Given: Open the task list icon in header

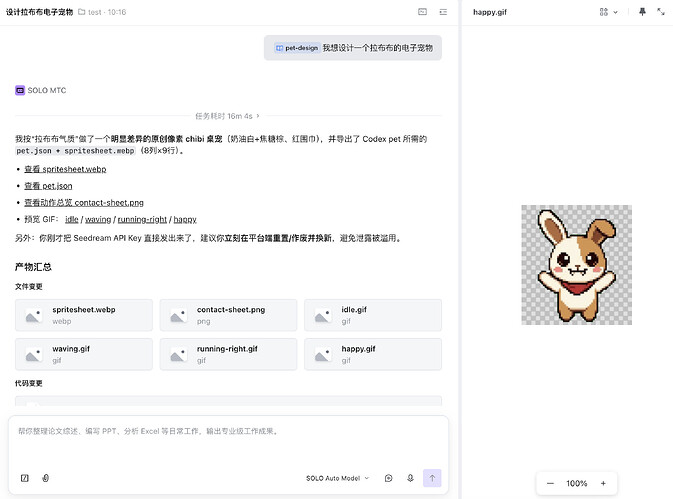Looking at the screenshot, I should coord(443,12).
